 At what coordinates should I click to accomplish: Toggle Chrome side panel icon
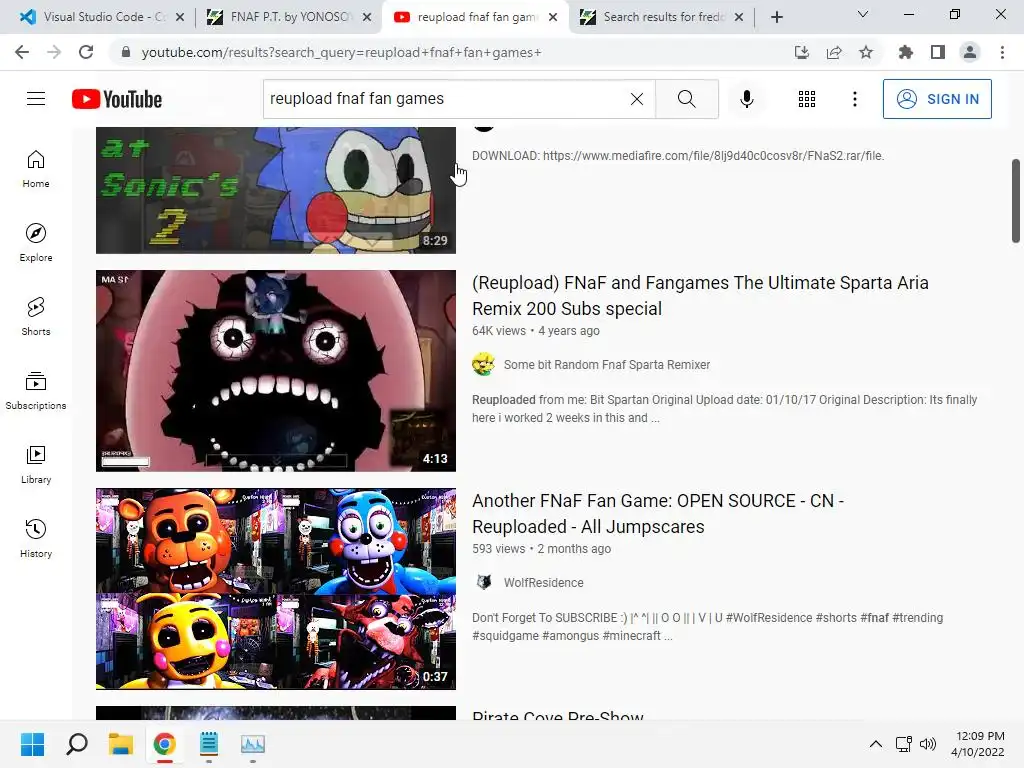[938, 52]
